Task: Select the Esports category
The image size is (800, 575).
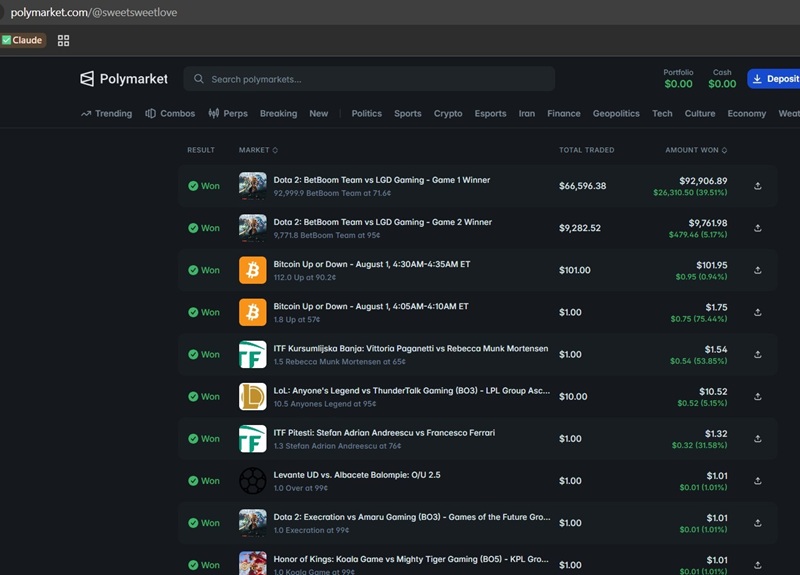Action: click(490, 113)
